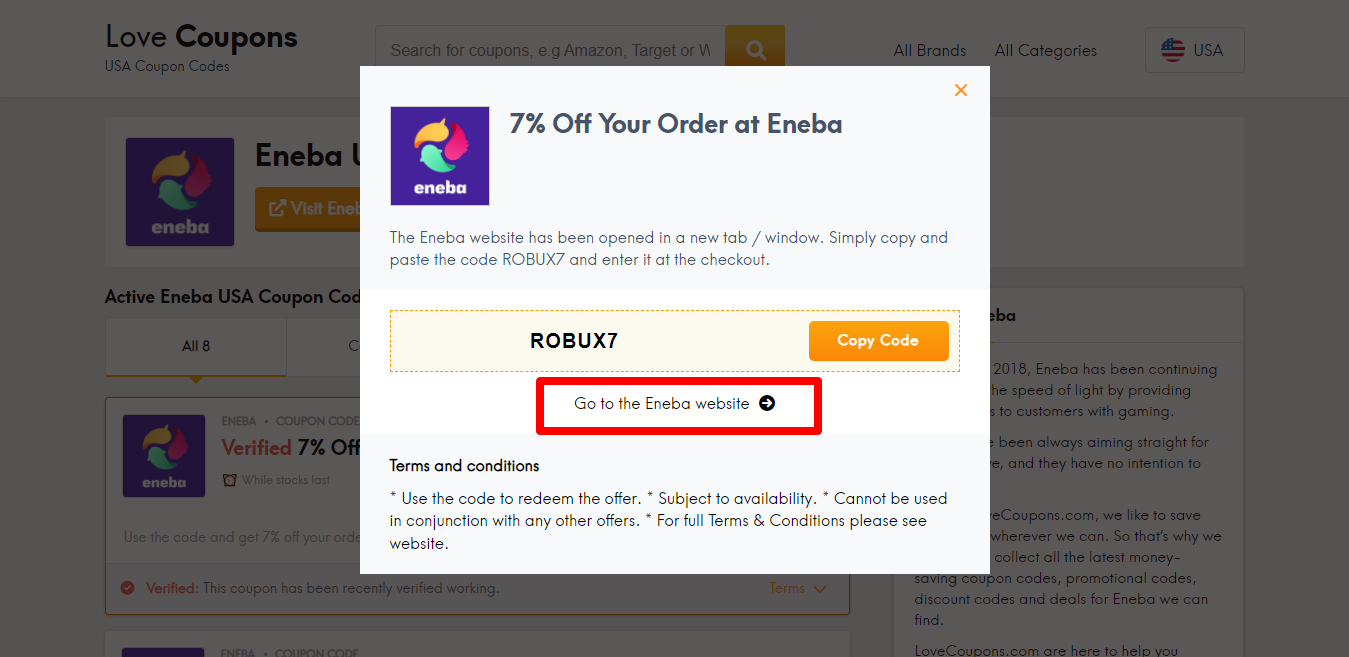
Task: Click the Eneba brand logo in the page banner
Action: coord(180,191)
